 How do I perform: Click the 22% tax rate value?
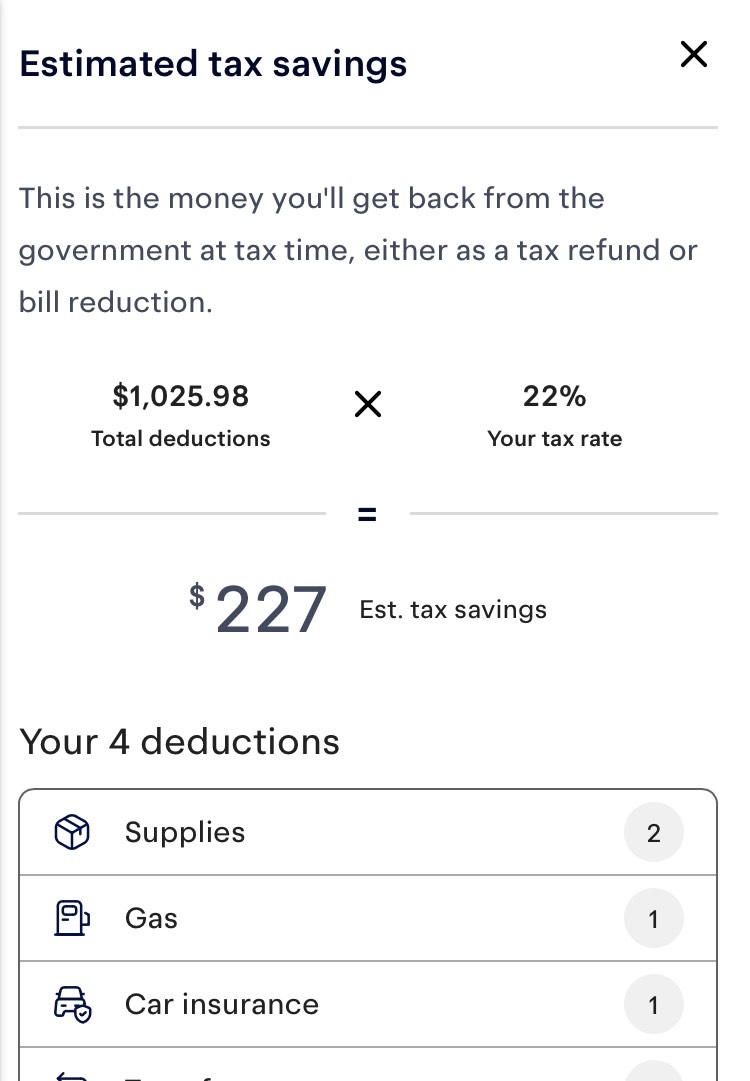point(554,396)
